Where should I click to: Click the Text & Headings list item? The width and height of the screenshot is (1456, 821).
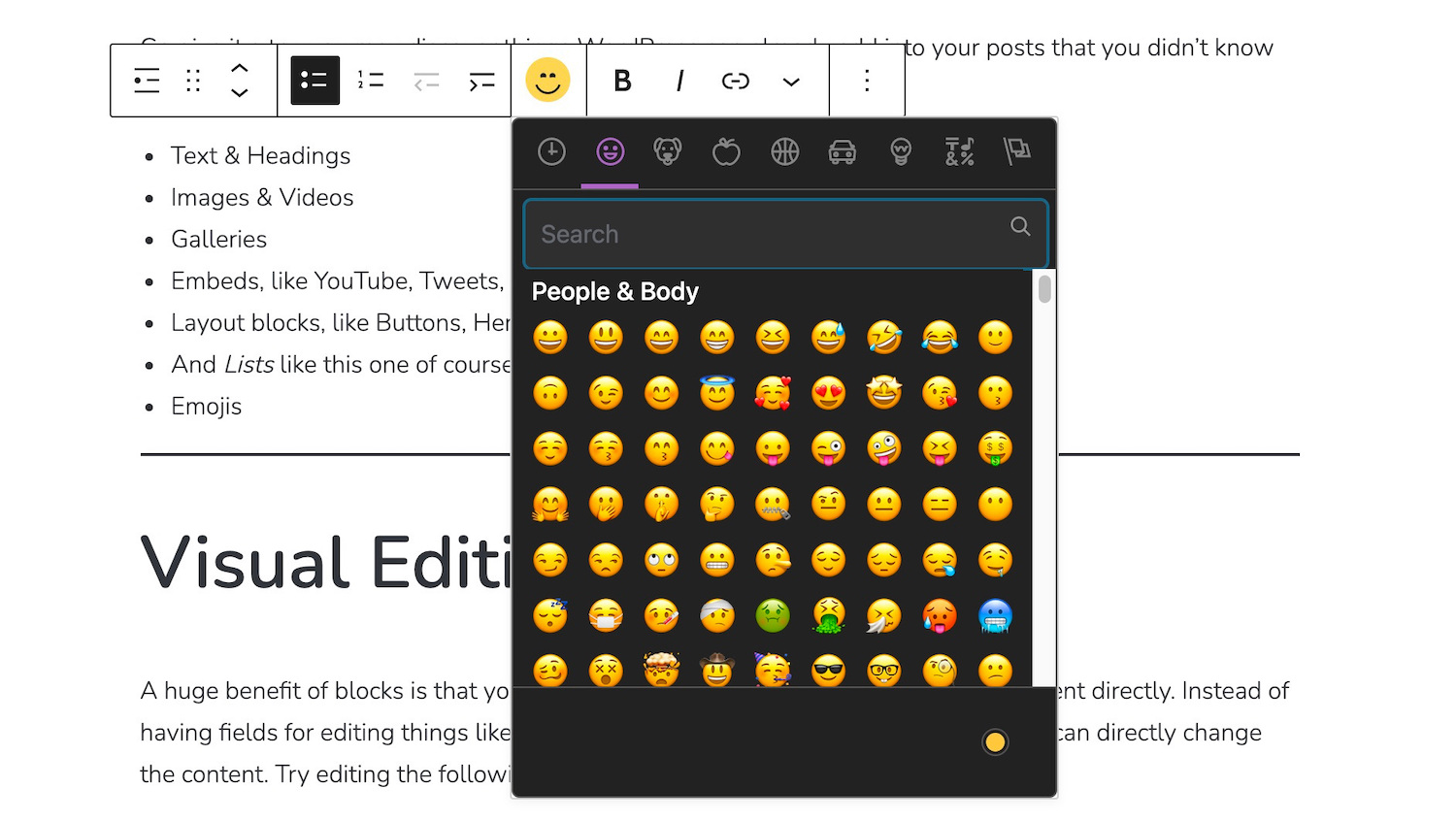tap(260, 156)
